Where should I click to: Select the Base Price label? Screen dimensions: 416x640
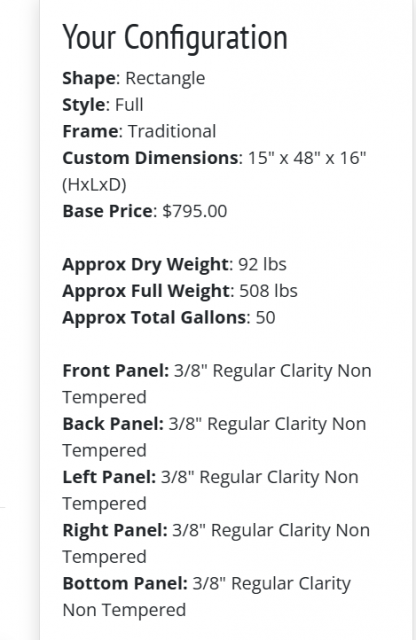point(107,211)
